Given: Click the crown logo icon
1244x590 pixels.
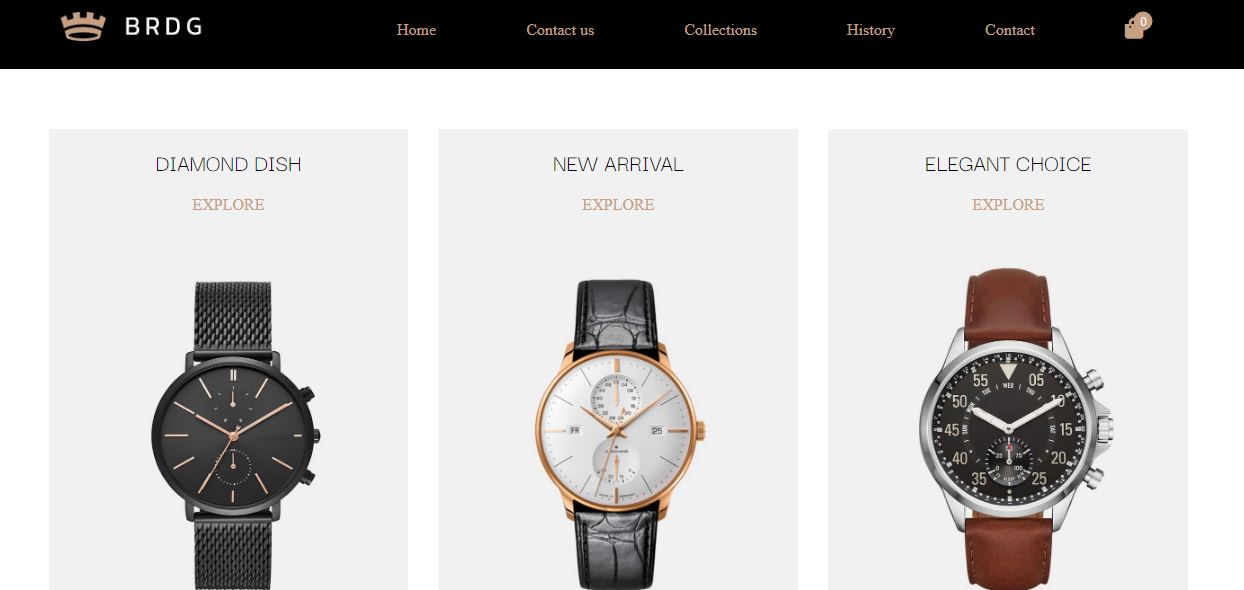Looking at the screenshot, I should pyautogui.click(x=83, y=27).
